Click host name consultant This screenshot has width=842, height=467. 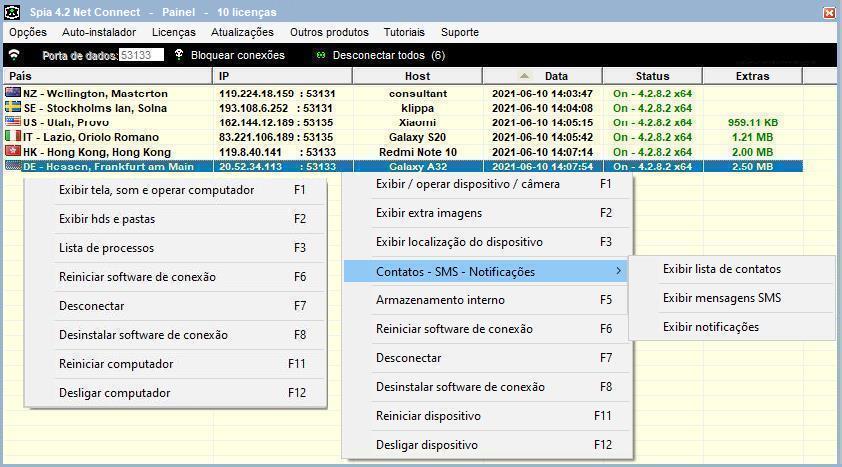(418, 93)
